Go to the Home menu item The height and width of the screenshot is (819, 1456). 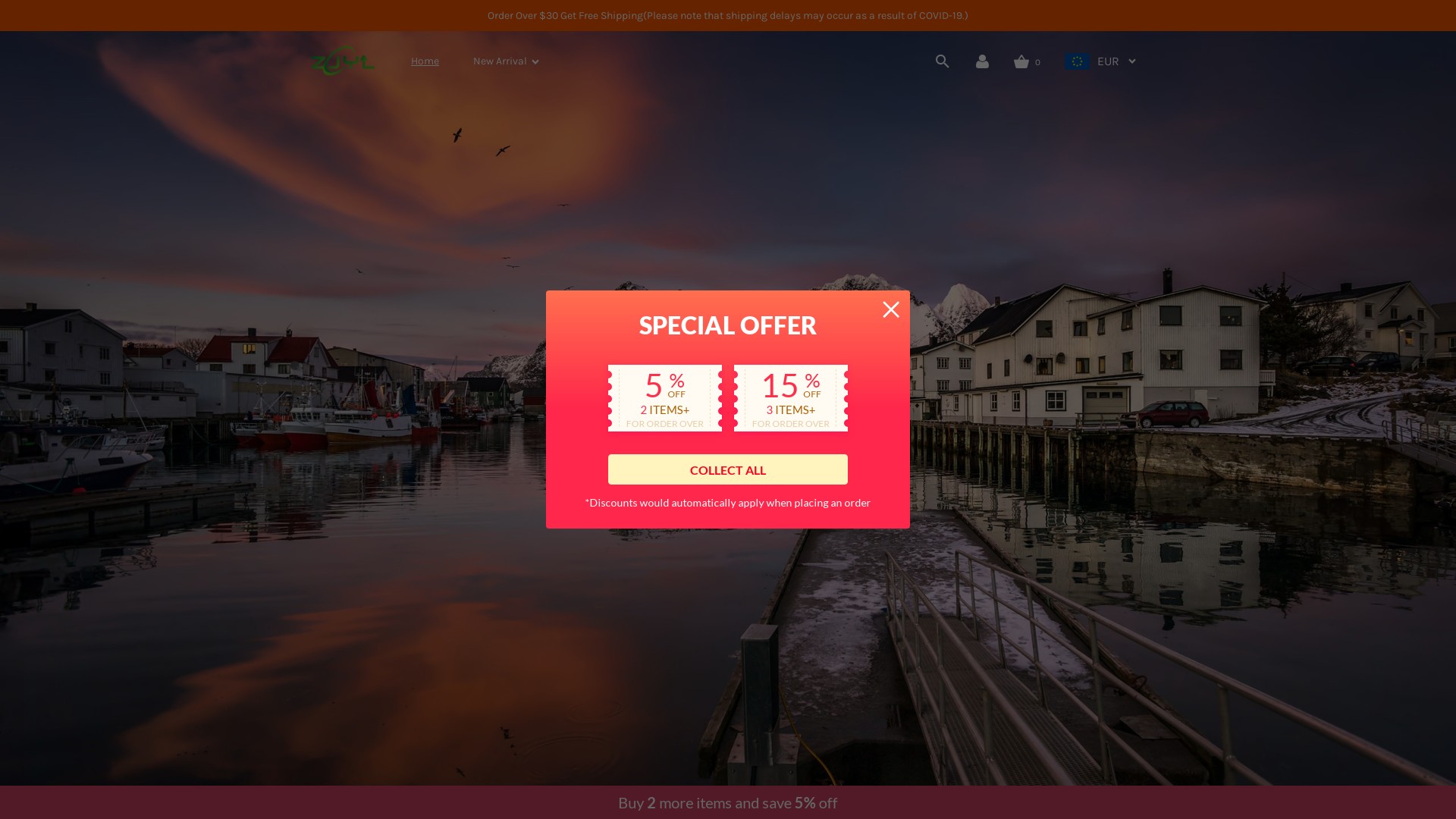tap(425, 61)
